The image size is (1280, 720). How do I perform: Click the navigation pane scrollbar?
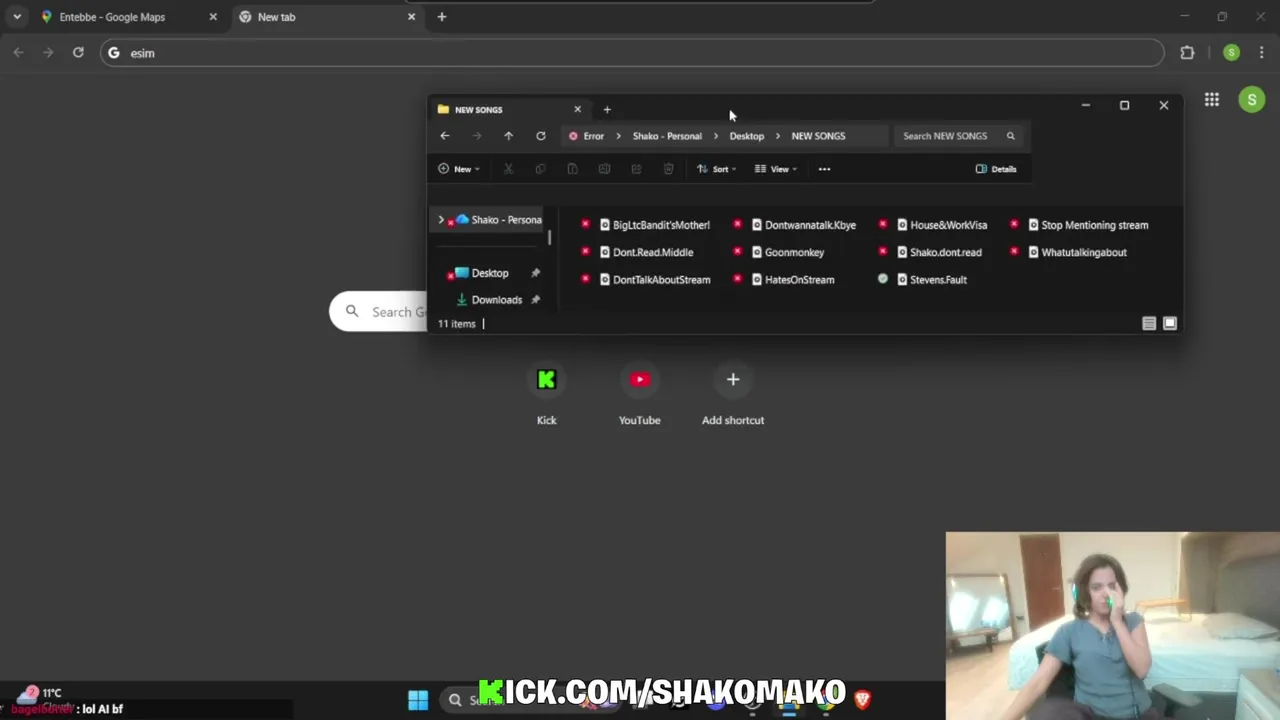click(x=549, y=237)
